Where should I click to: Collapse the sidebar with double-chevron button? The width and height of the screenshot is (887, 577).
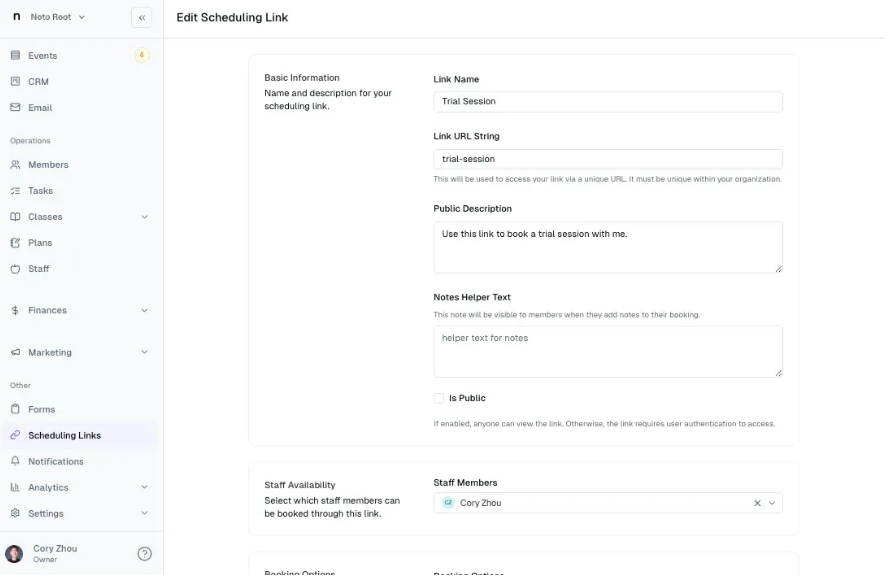[x=141, y=18]
